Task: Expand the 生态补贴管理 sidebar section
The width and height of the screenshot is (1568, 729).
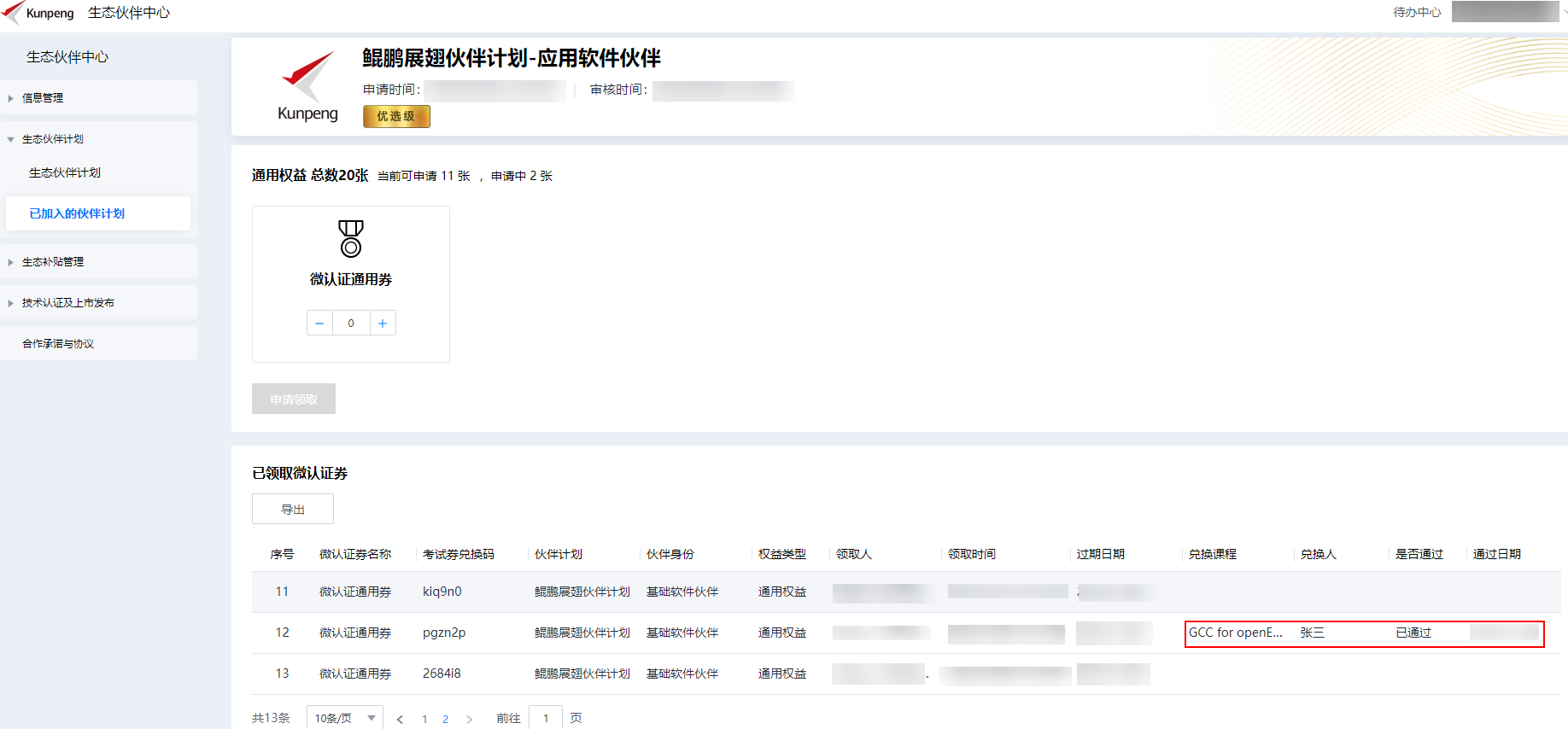Action: 98,262
